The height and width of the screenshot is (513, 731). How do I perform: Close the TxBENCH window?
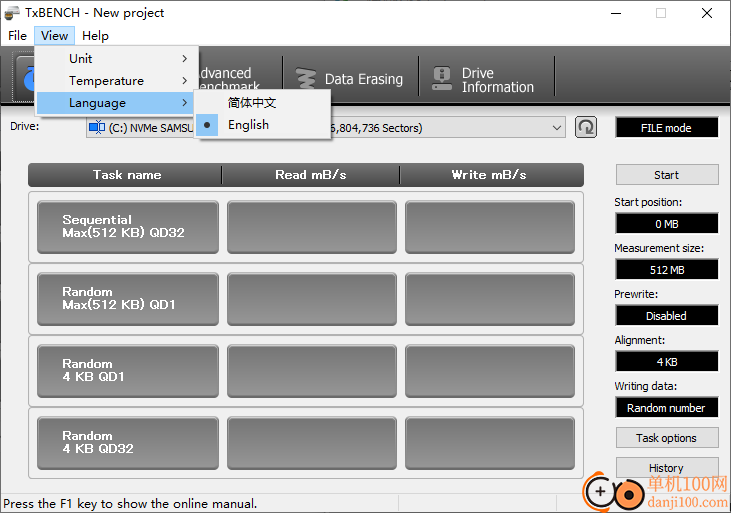(707, 13)
